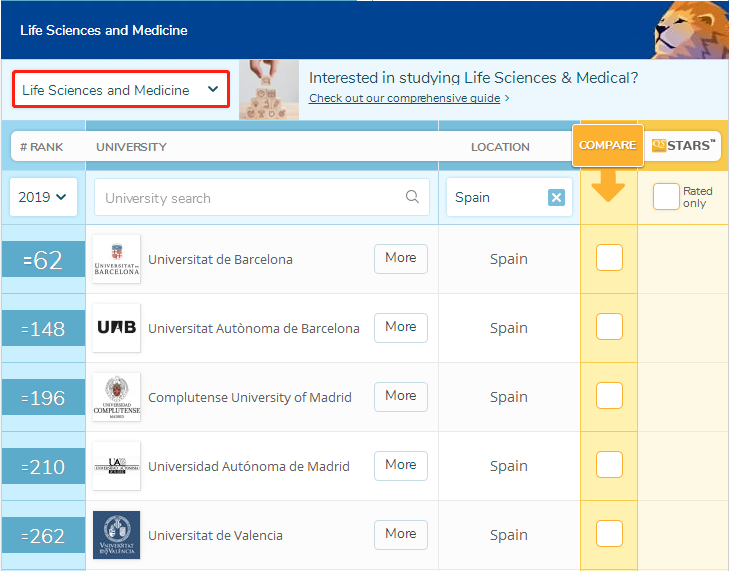The width and height of the screenshot is (729, 571).
Task: Click the =196 rank cell
Action: (43, 397)
